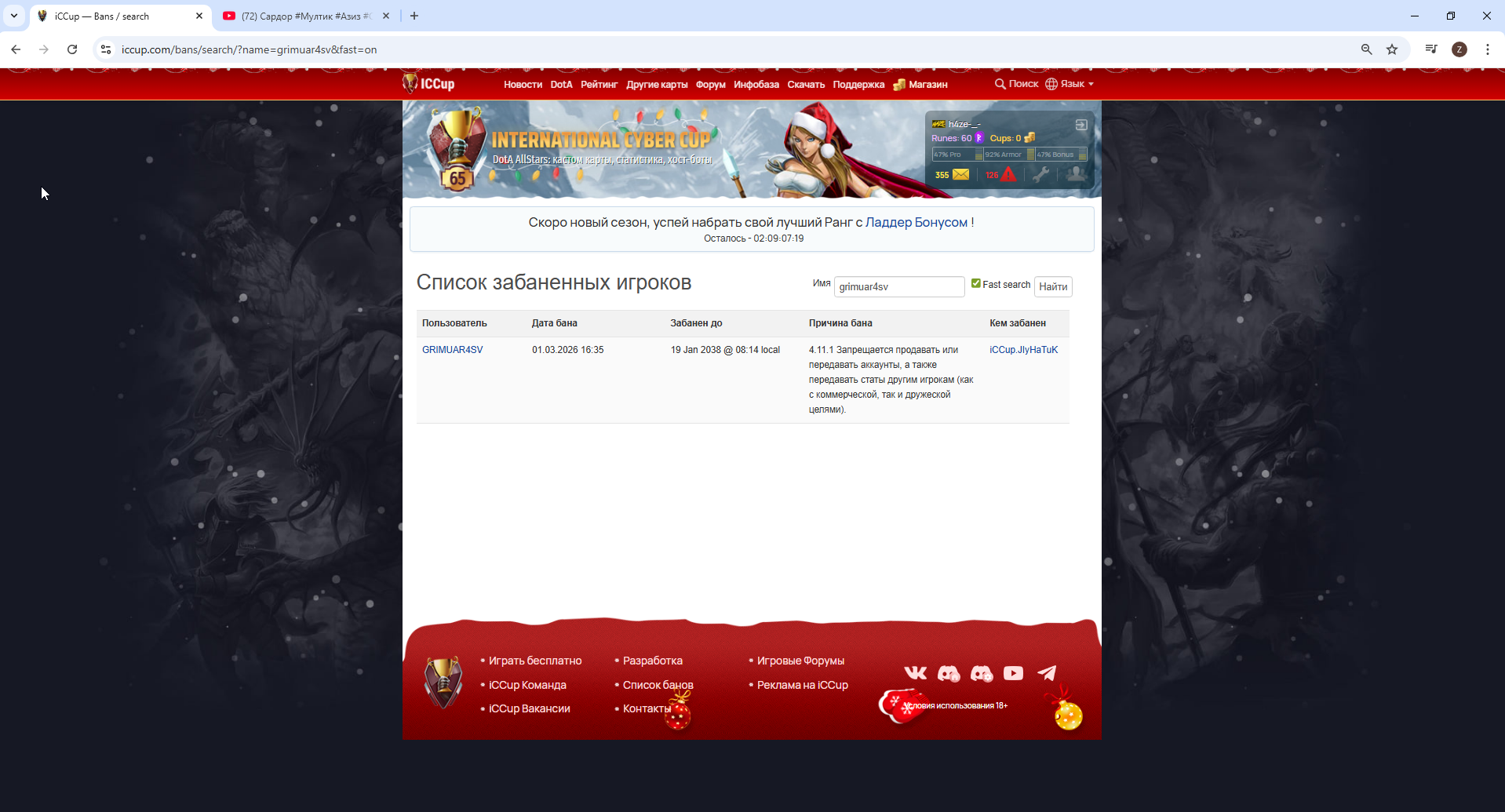This screenshot has width=1505, height=812.
Task: Open a new browser tab
Action: click(x=414, y=16)
